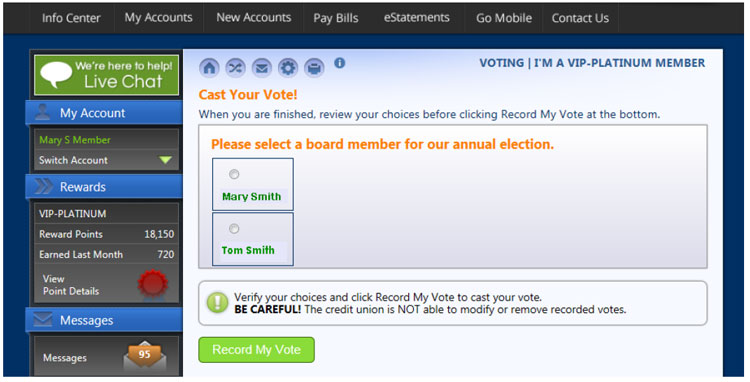
Task: Open settings gear icon
Action: [x=287, y=68]
